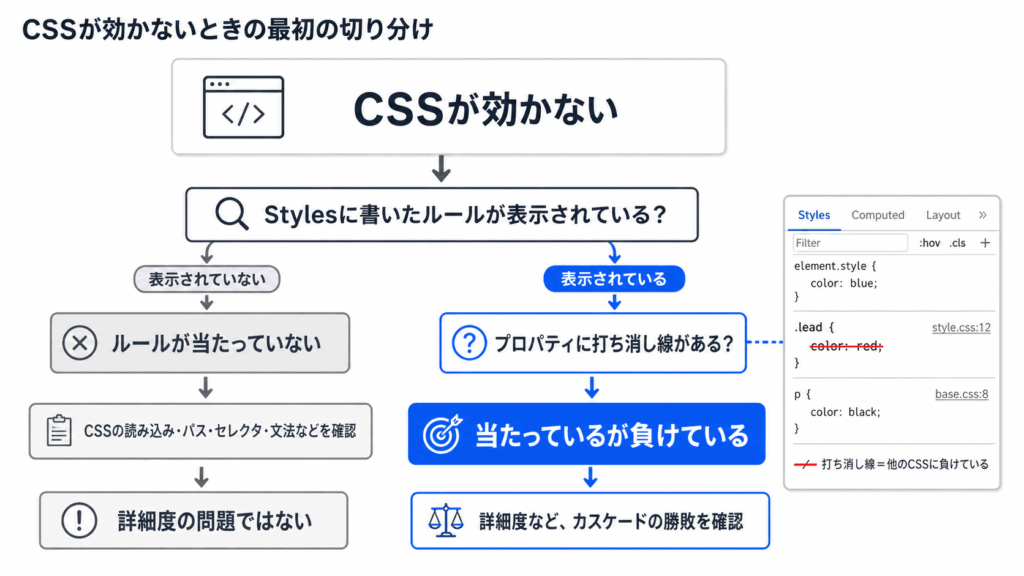Open the Layout tab
The height and width of the screenshot is (576, 1024).
click(x=943, y=215)
